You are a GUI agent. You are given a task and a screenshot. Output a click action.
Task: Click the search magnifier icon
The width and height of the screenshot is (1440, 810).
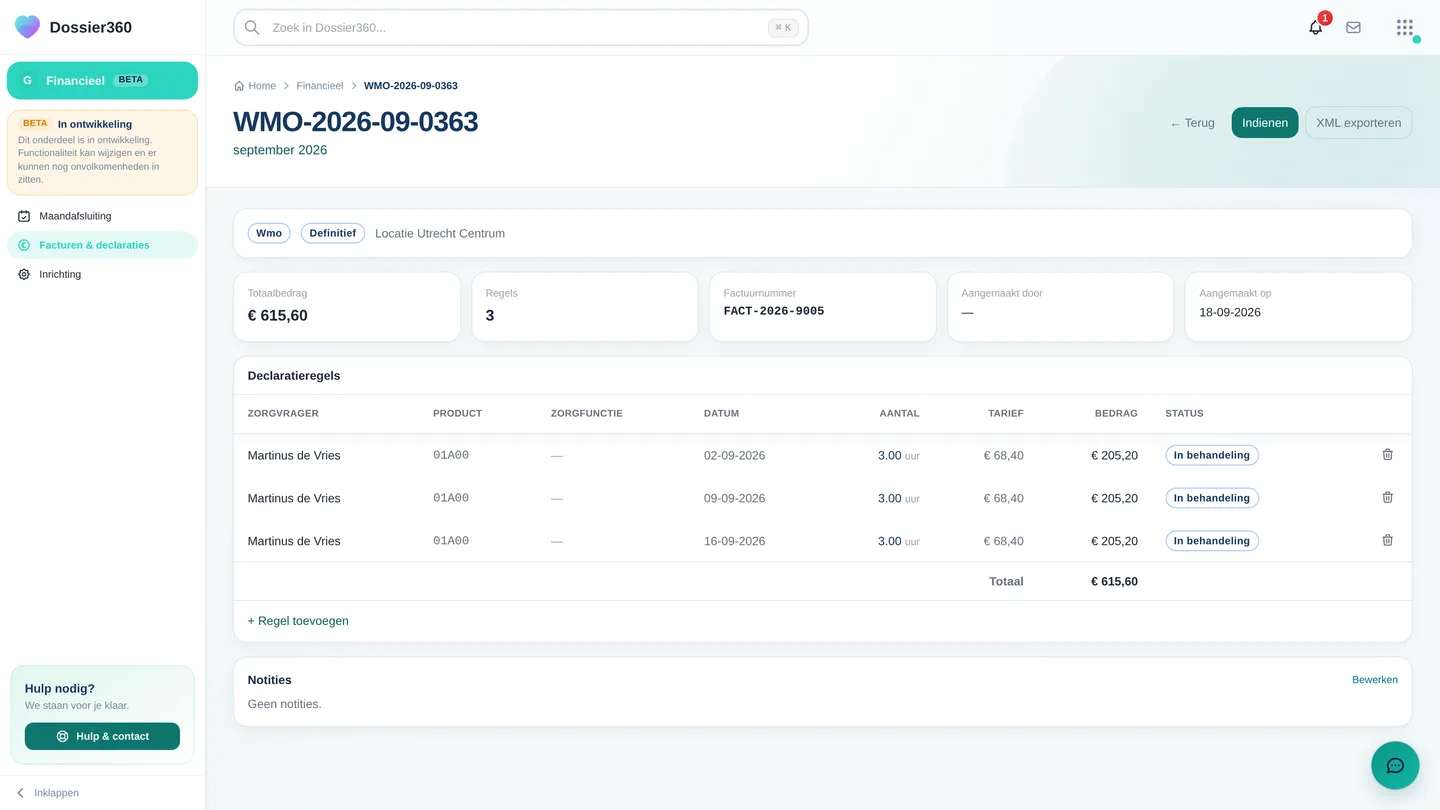pyautogui.click(x=252, y=28)
